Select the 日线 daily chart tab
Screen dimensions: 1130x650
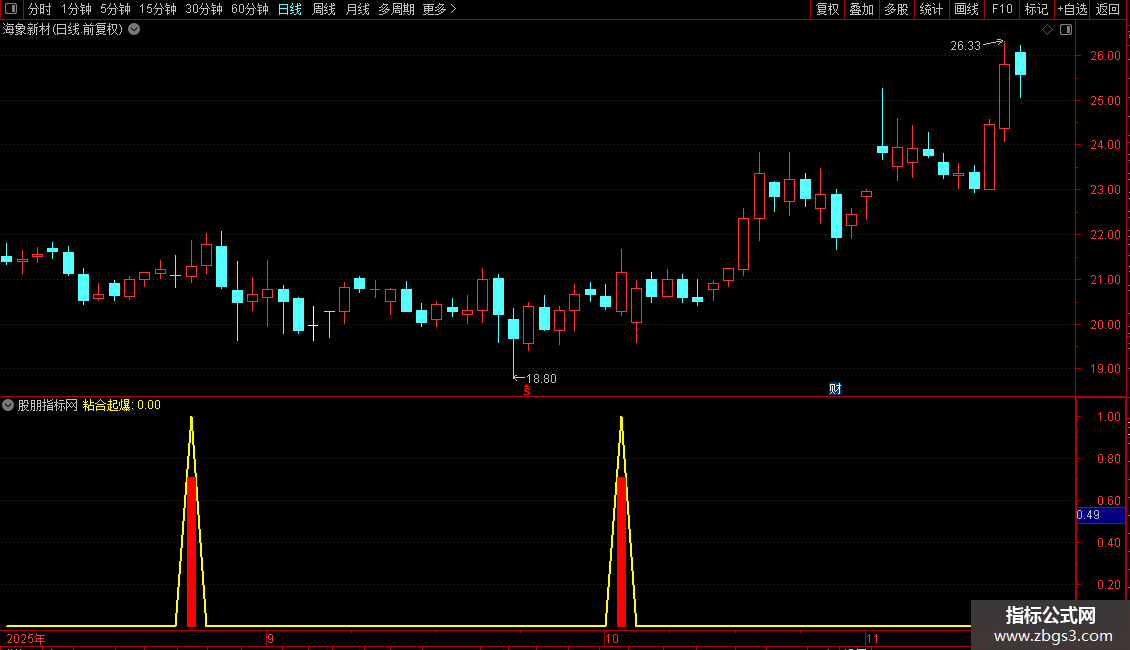click(x=290, y=9)
